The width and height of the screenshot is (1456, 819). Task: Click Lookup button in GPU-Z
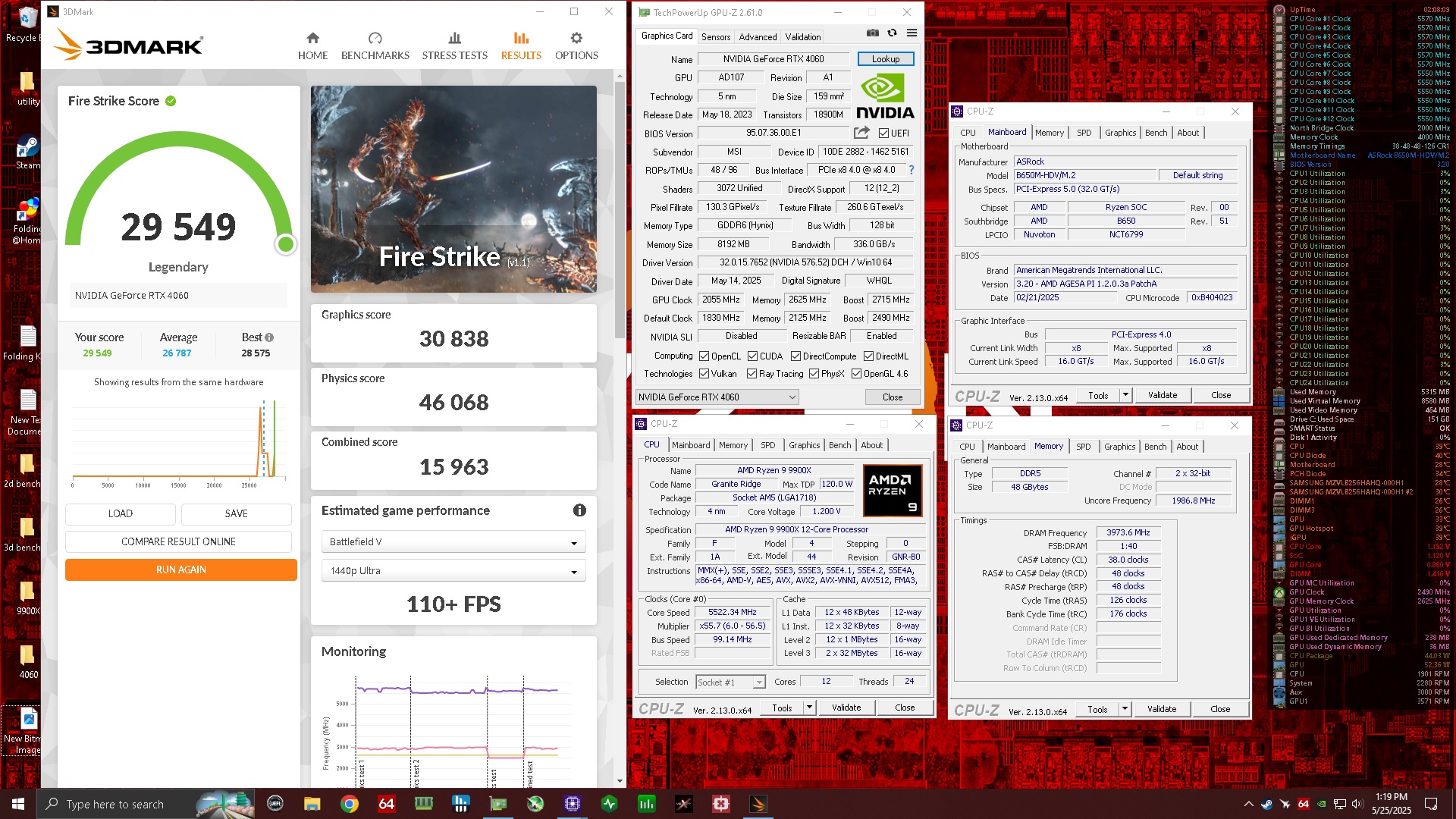(885, 58)
